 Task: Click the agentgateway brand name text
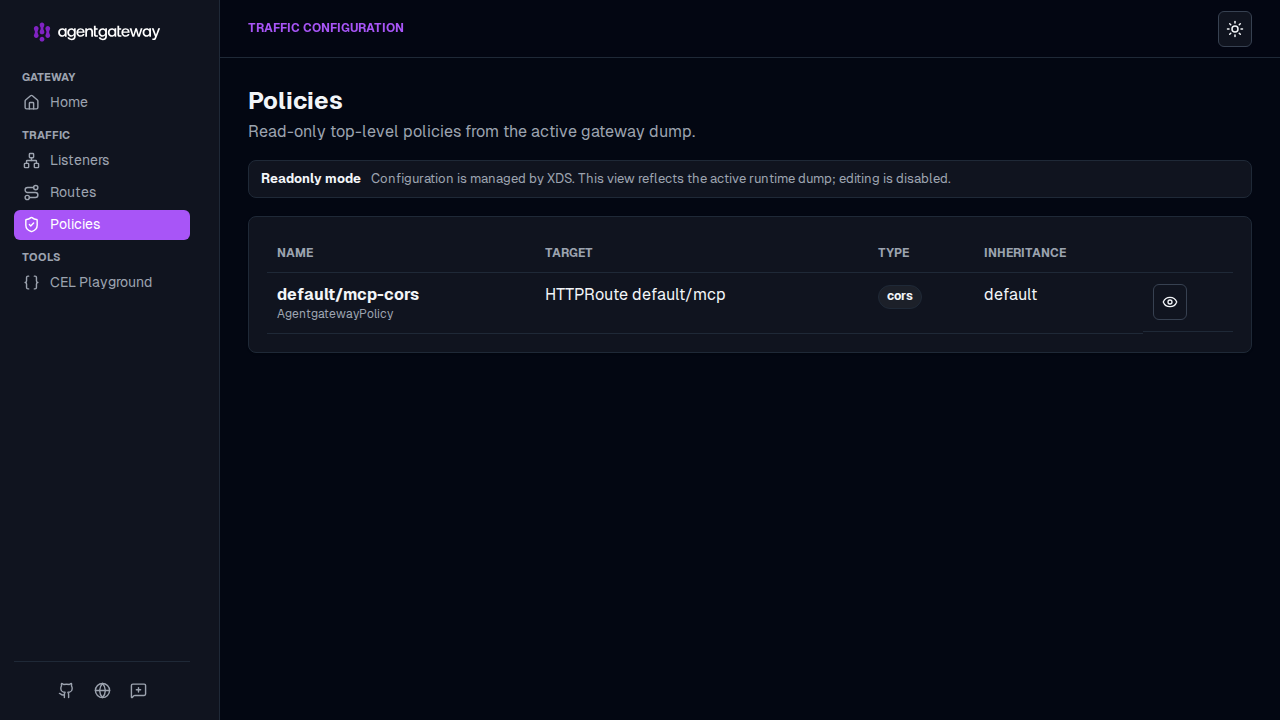pos(109,32)
